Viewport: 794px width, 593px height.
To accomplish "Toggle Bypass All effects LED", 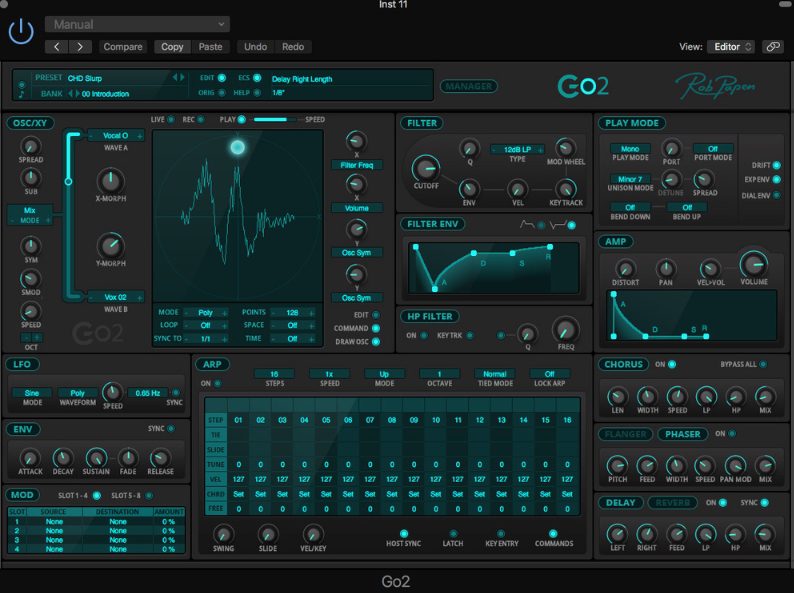I will point(763,364).
